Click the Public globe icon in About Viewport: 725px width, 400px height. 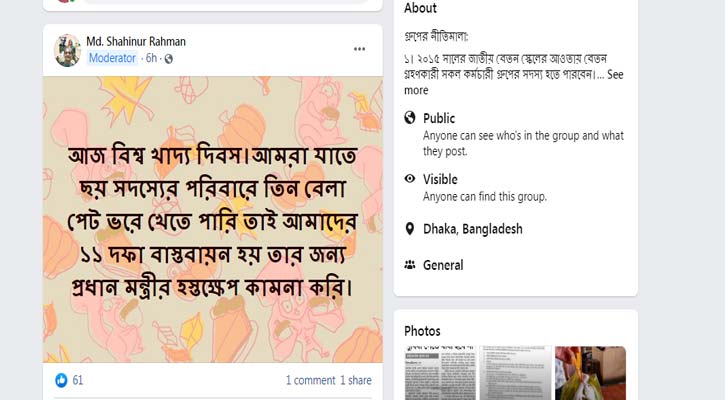click(410, 118)
